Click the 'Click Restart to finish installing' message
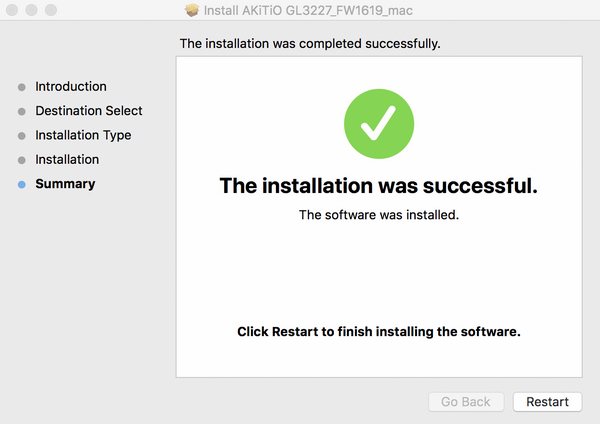 coord(378,331)
